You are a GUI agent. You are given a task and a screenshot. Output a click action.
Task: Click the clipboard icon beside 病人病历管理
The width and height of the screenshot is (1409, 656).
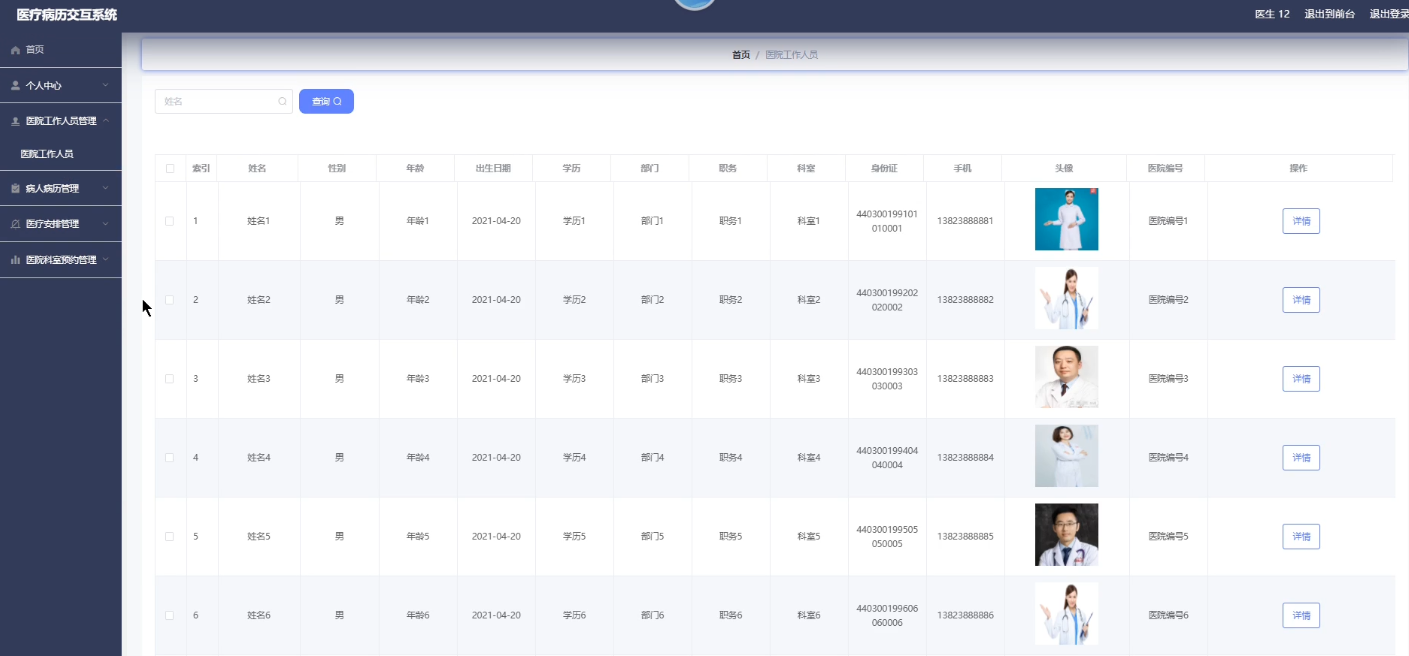click(x=15, y=188)
